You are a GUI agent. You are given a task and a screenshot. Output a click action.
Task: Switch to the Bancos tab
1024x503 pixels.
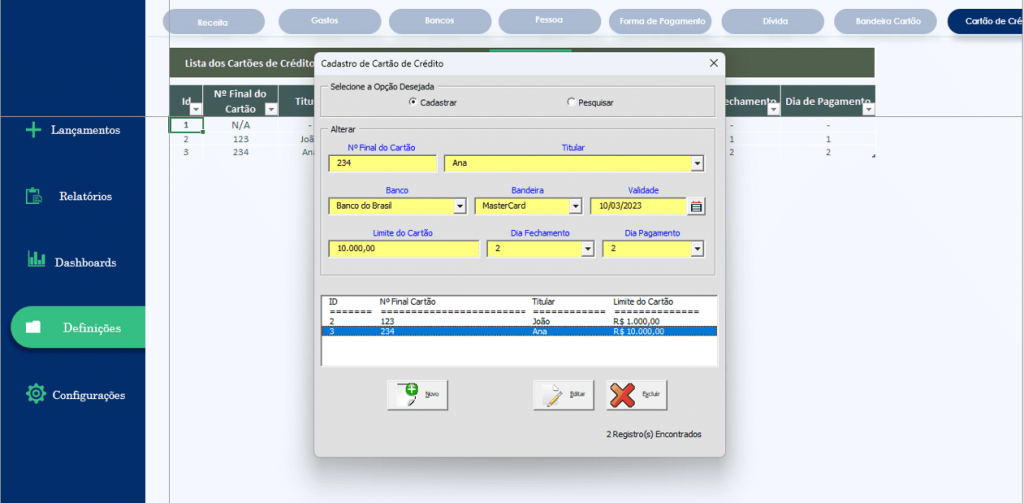[440, 21]
